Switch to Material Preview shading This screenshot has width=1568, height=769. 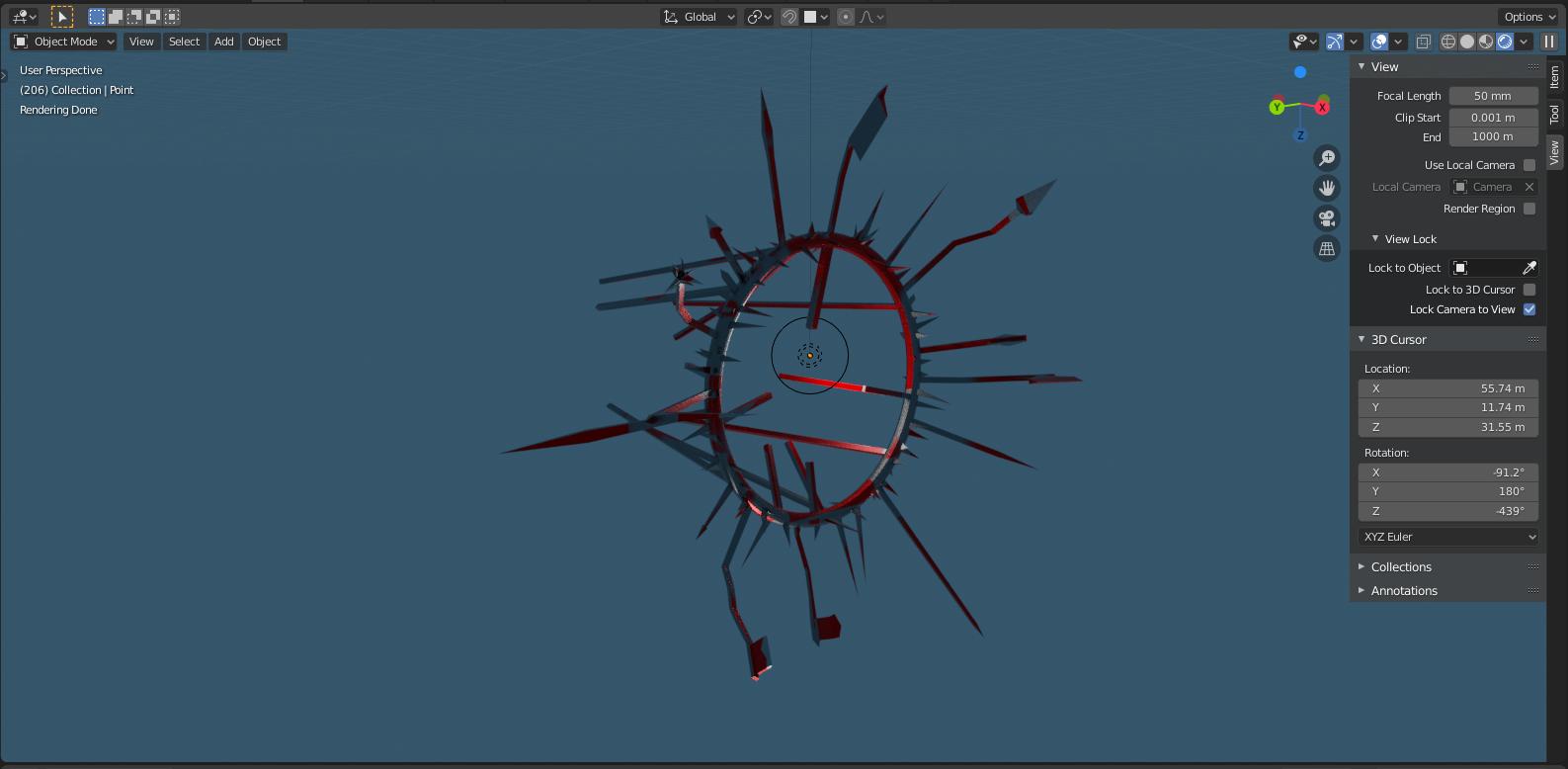1486,42
